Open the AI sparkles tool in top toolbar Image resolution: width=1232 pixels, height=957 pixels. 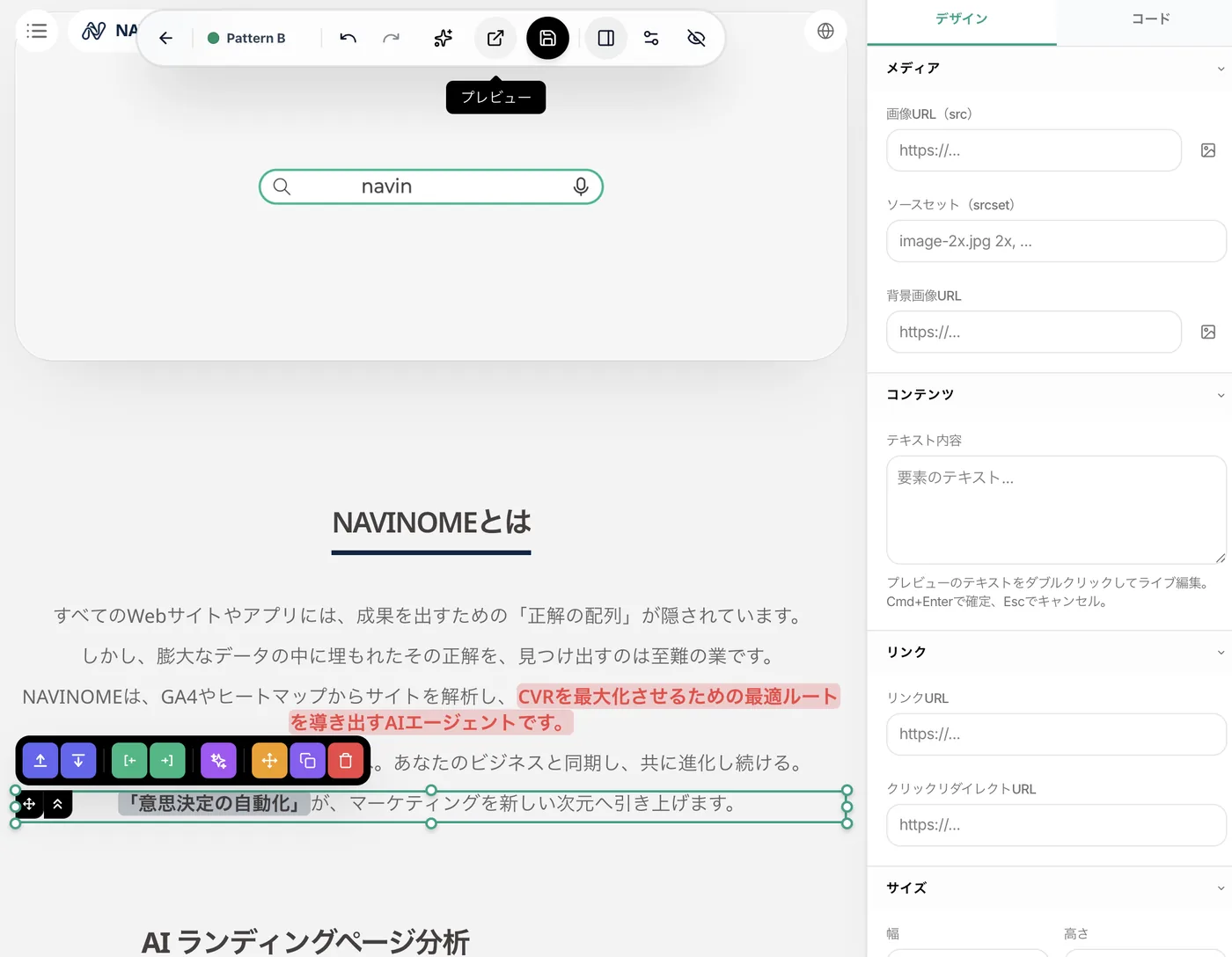pyautogui.click(x=444, y=38)
